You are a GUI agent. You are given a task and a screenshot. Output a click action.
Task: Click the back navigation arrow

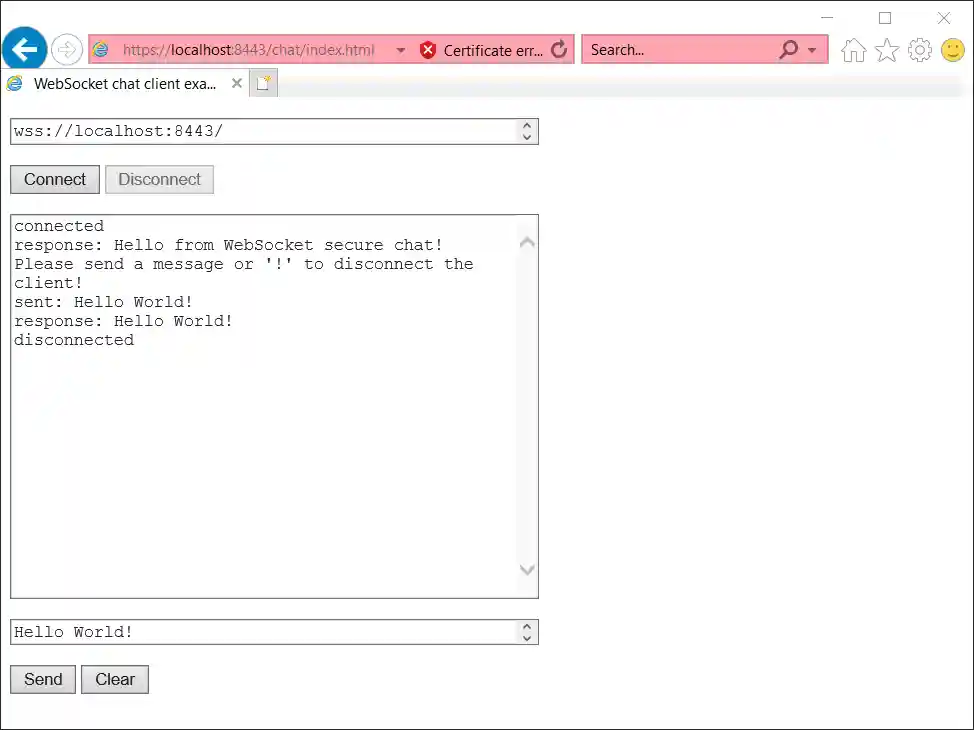[x=23, y=49]
